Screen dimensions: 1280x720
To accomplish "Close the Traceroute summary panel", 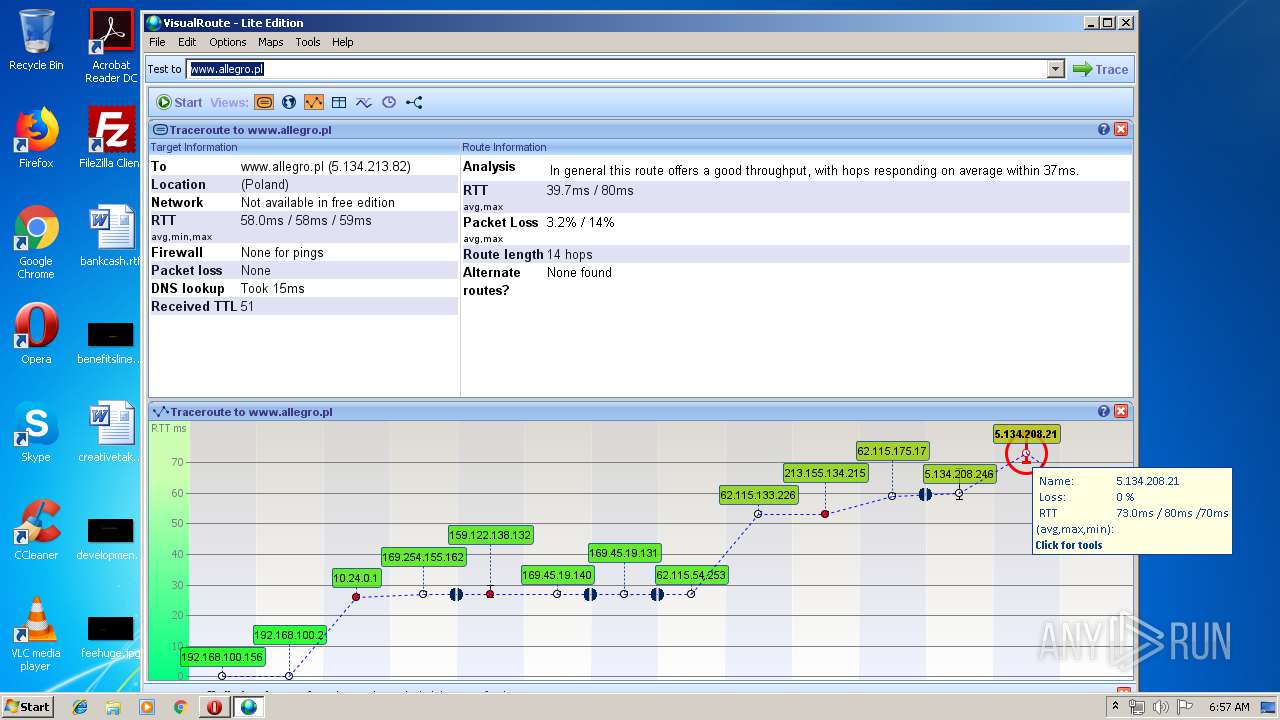I will [1121, 129].
